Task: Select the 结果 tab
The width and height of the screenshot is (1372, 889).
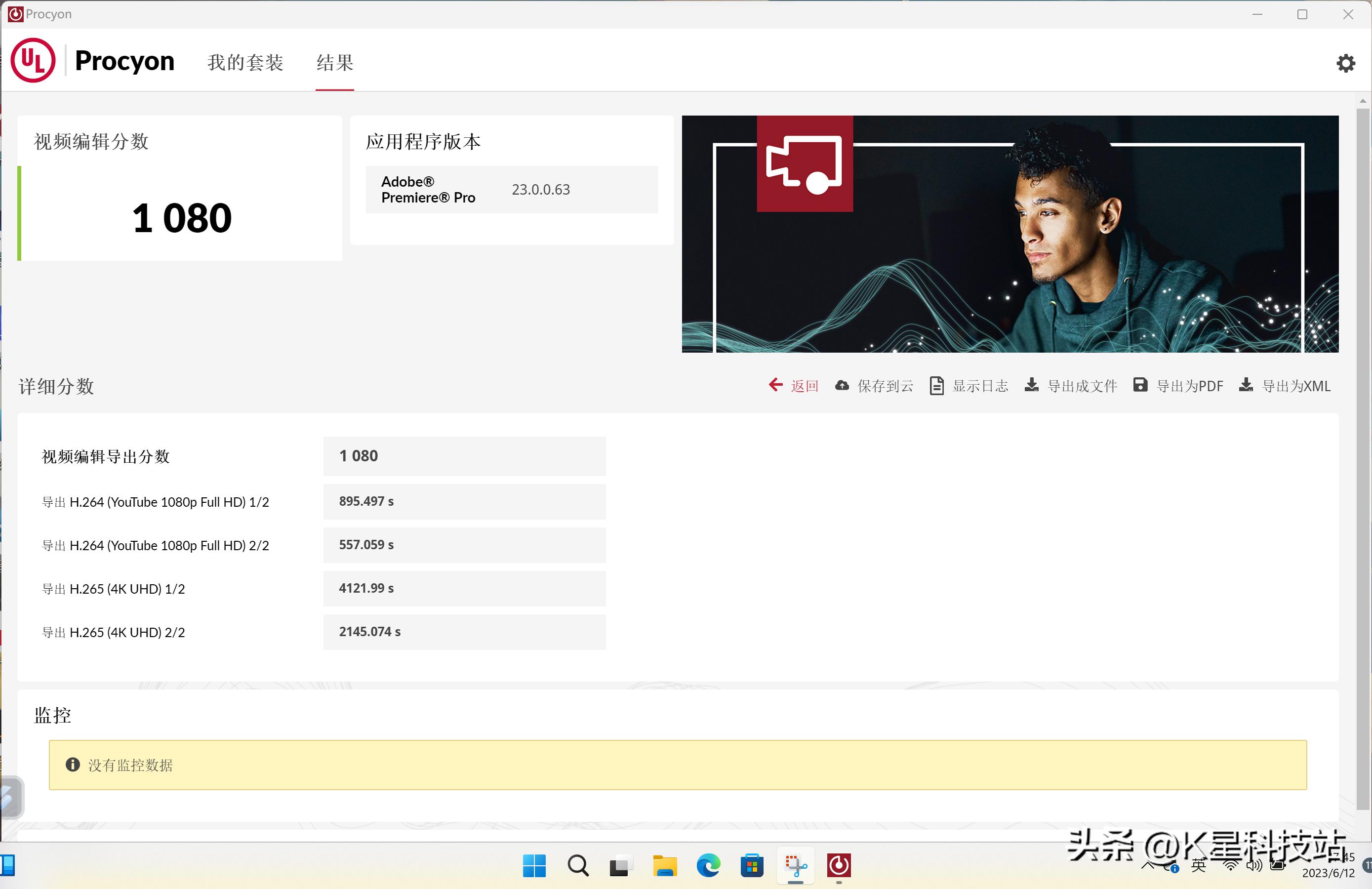Action: point(335,62)
